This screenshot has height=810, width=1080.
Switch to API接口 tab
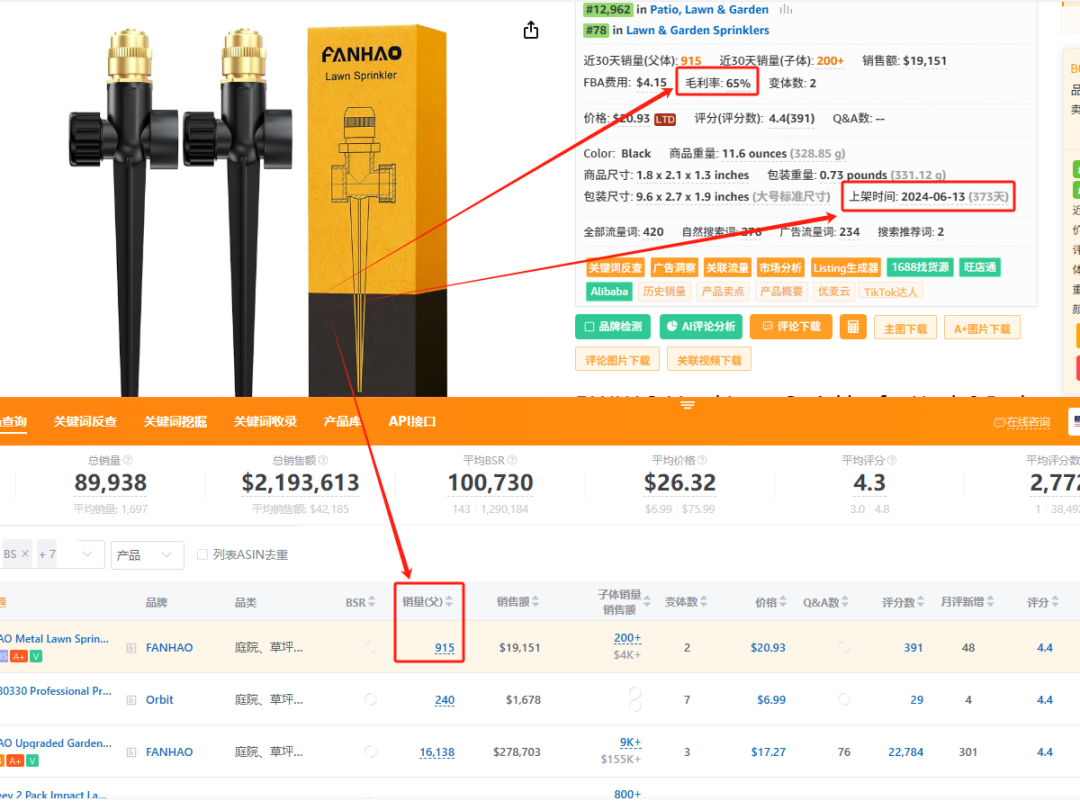412,422
